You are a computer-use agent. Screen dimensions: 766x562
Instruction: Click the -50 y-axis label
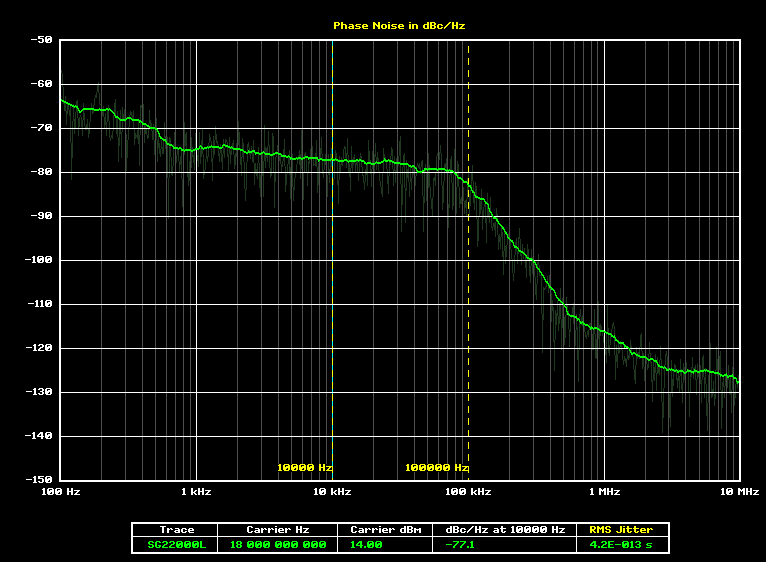(42, 40)
